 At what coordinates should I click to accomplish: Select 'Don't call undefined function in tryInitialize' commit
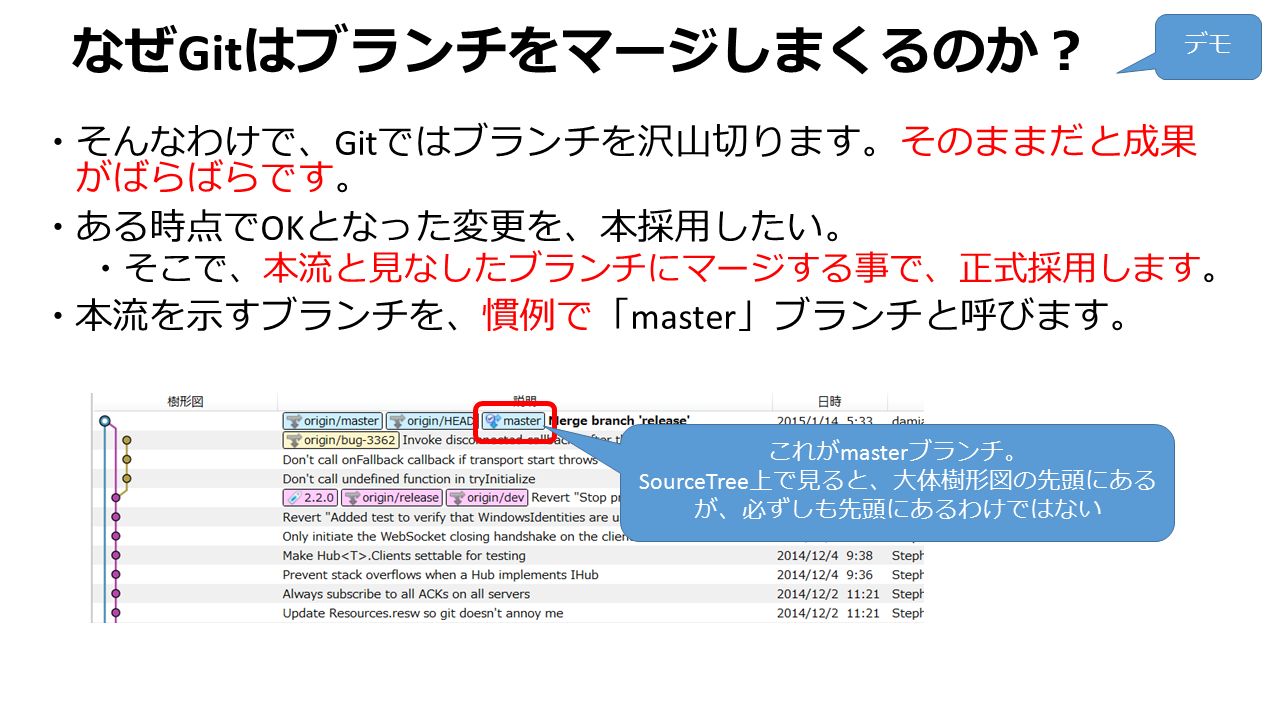coord(508,478)
